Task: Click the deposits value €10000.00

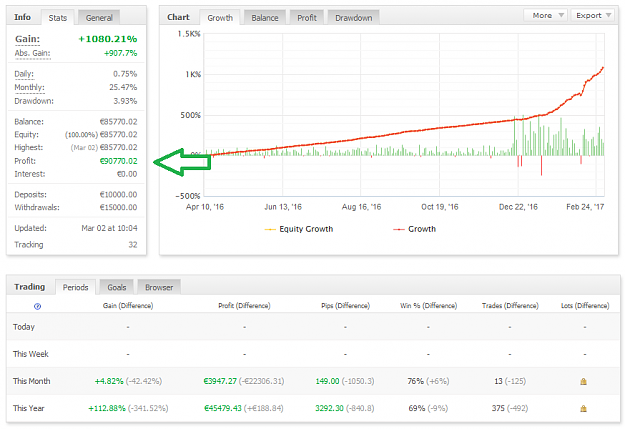Action: (x=118, y=195)
